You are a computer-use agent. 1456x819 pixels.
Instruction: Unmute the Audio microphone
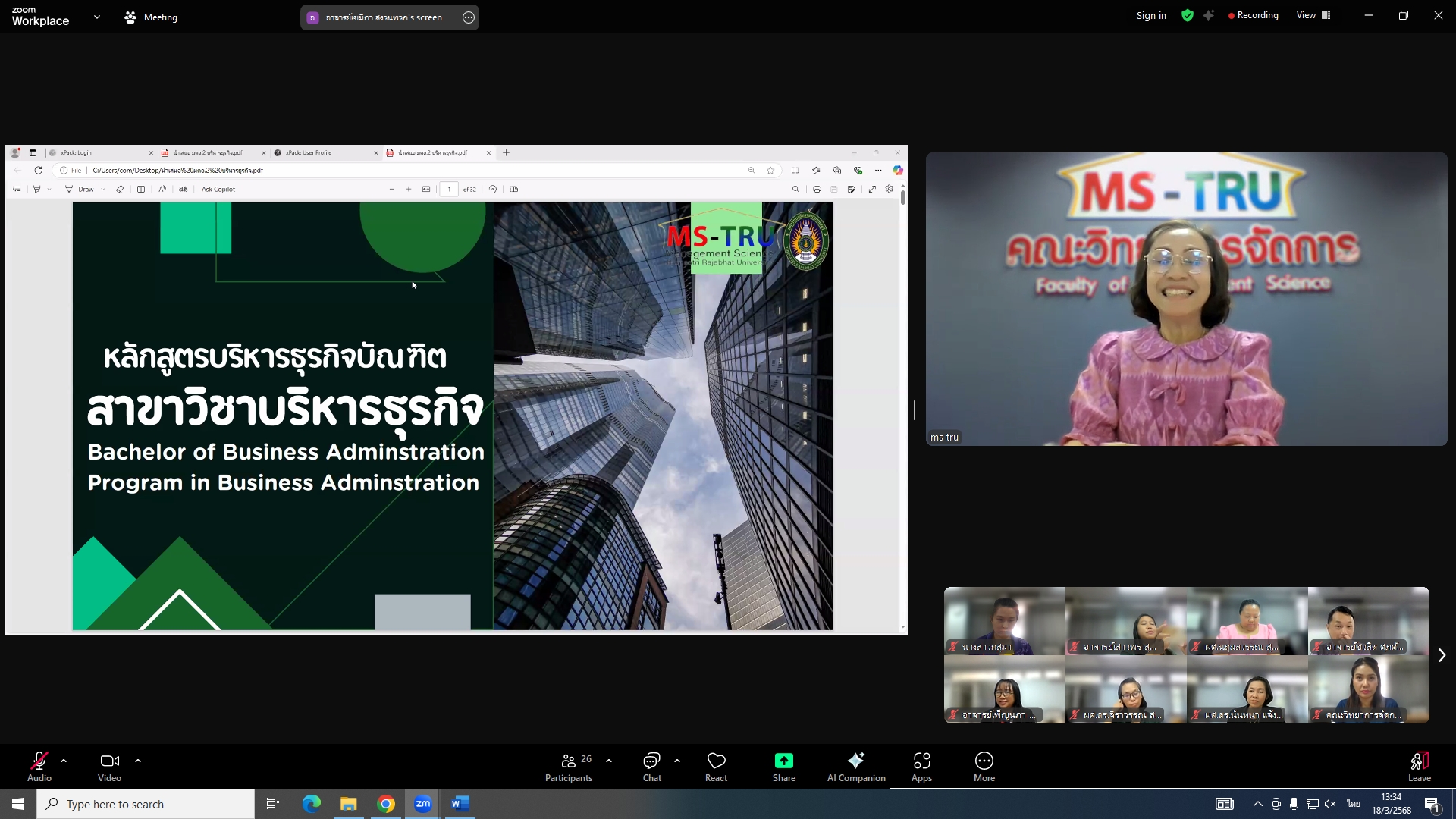tap(39, 766)
